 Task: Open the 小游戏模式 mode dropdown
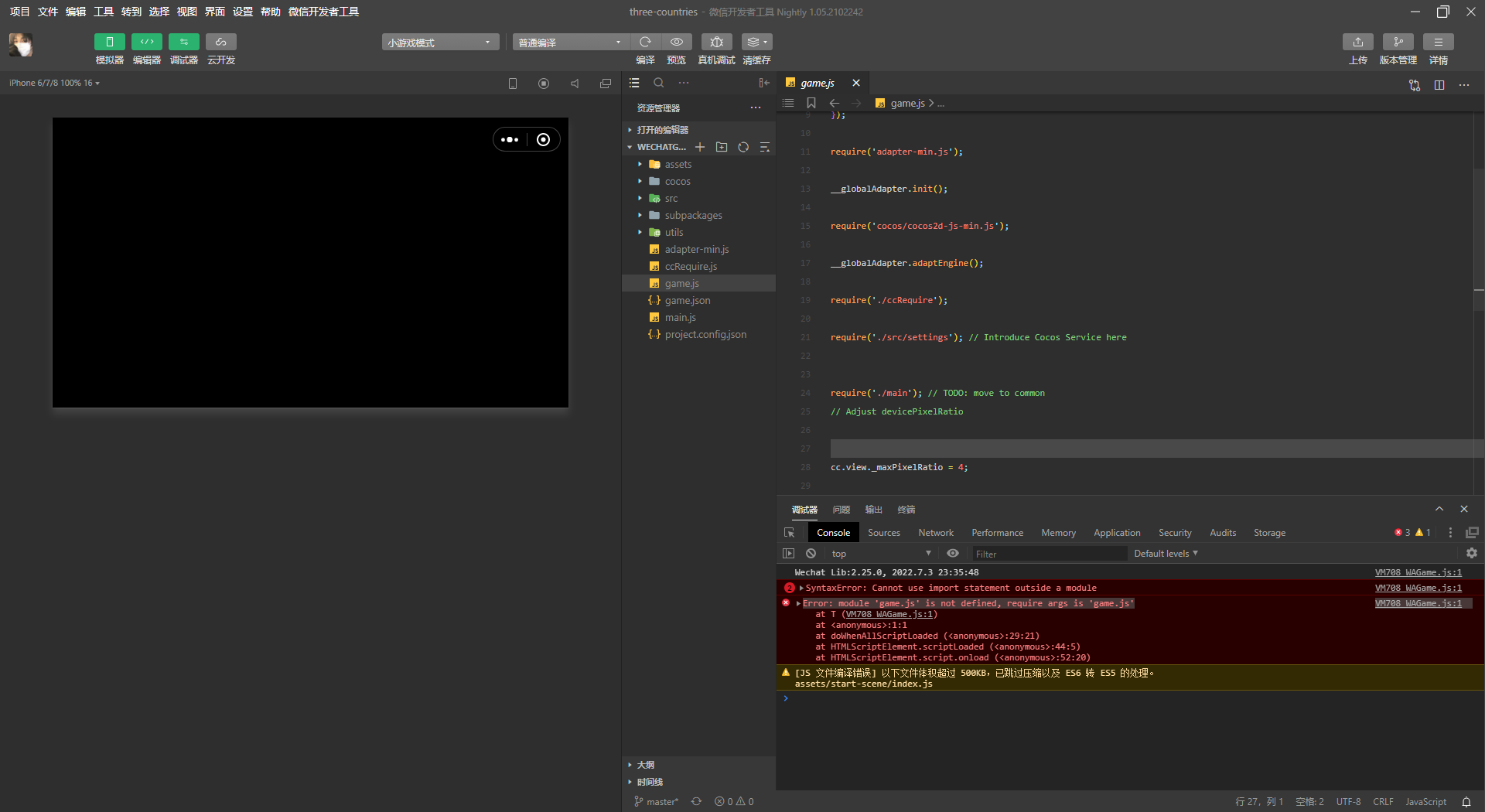439,43
